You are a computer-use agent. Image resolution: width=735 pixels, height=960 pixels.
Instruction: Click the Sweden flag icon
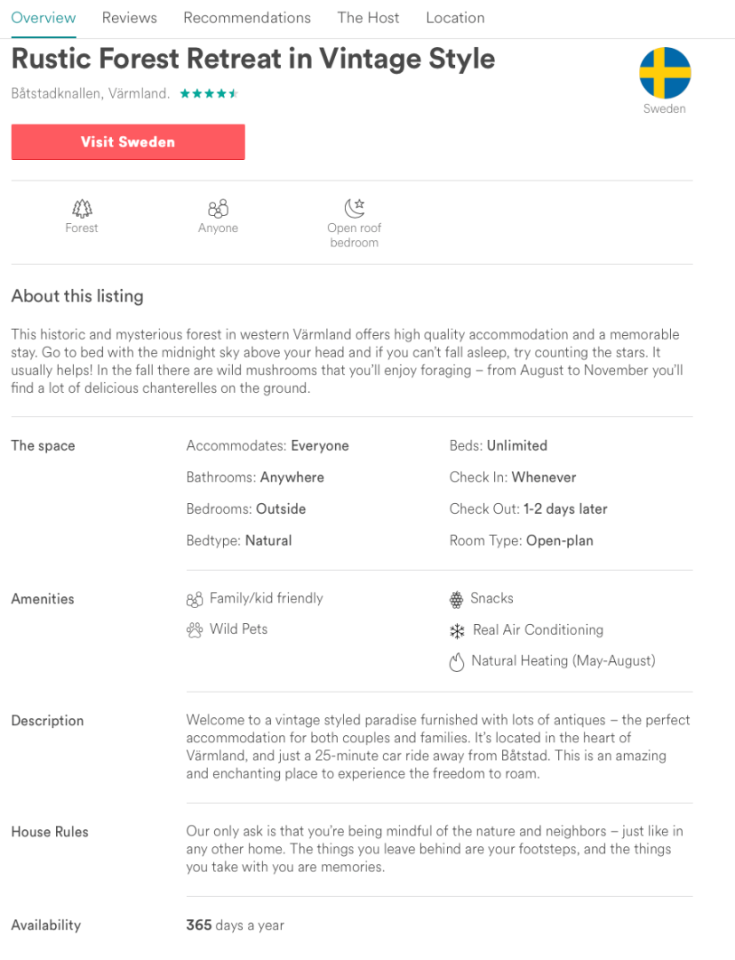click(x=665, y=73)
